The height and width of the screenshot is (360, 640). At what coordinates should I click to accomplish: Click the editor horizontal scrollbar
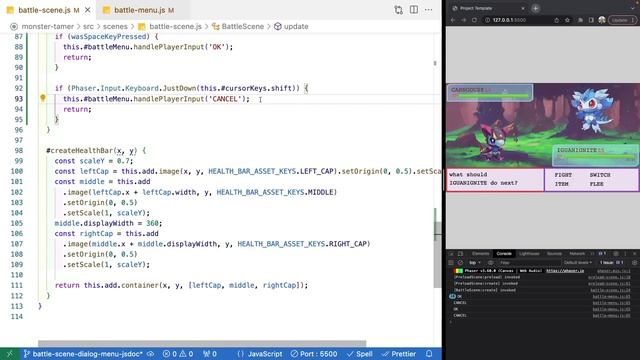coord(202,343)
